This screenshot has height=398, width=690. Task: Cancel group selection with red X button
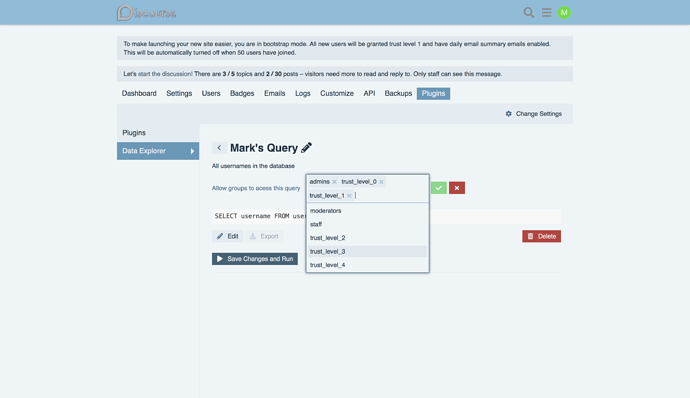[457, 188]
